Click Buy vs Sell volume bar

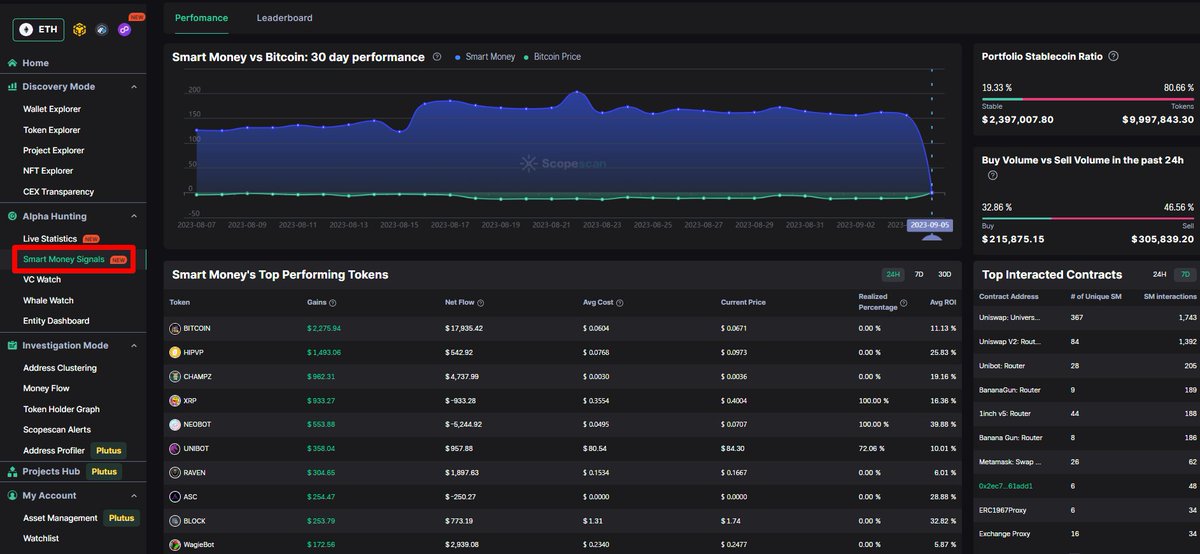[1087, 218]
